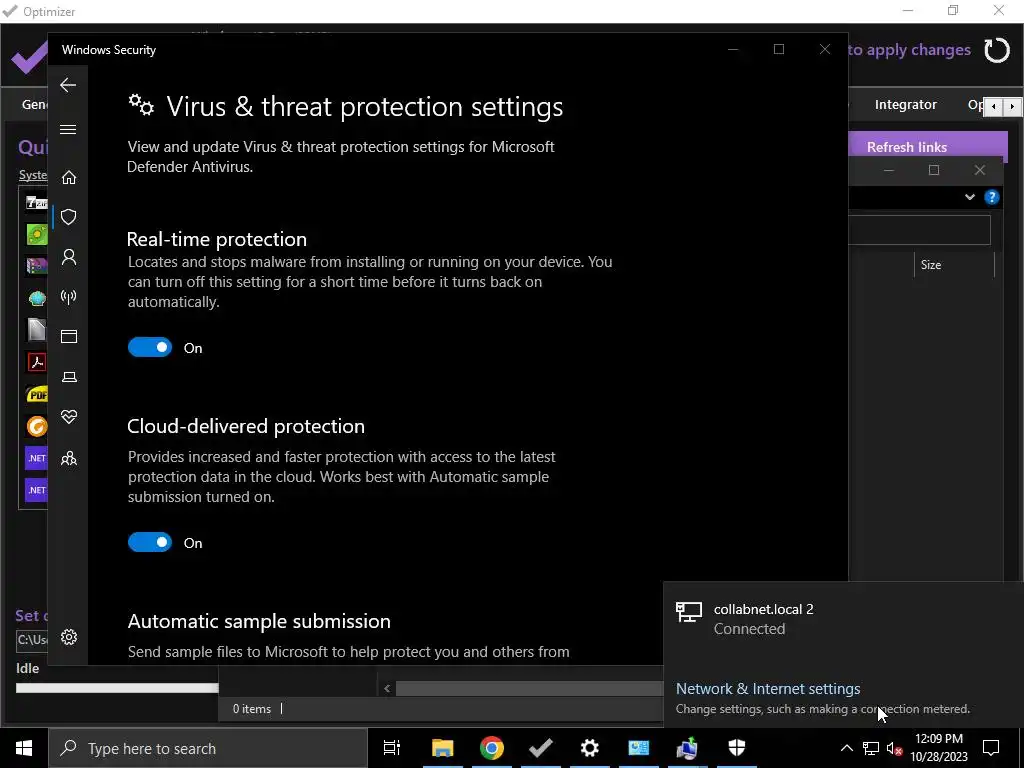Switch to Windows Security shield on taskbar
This screenshot has width=1024, height=768.
tap(736, 748)
